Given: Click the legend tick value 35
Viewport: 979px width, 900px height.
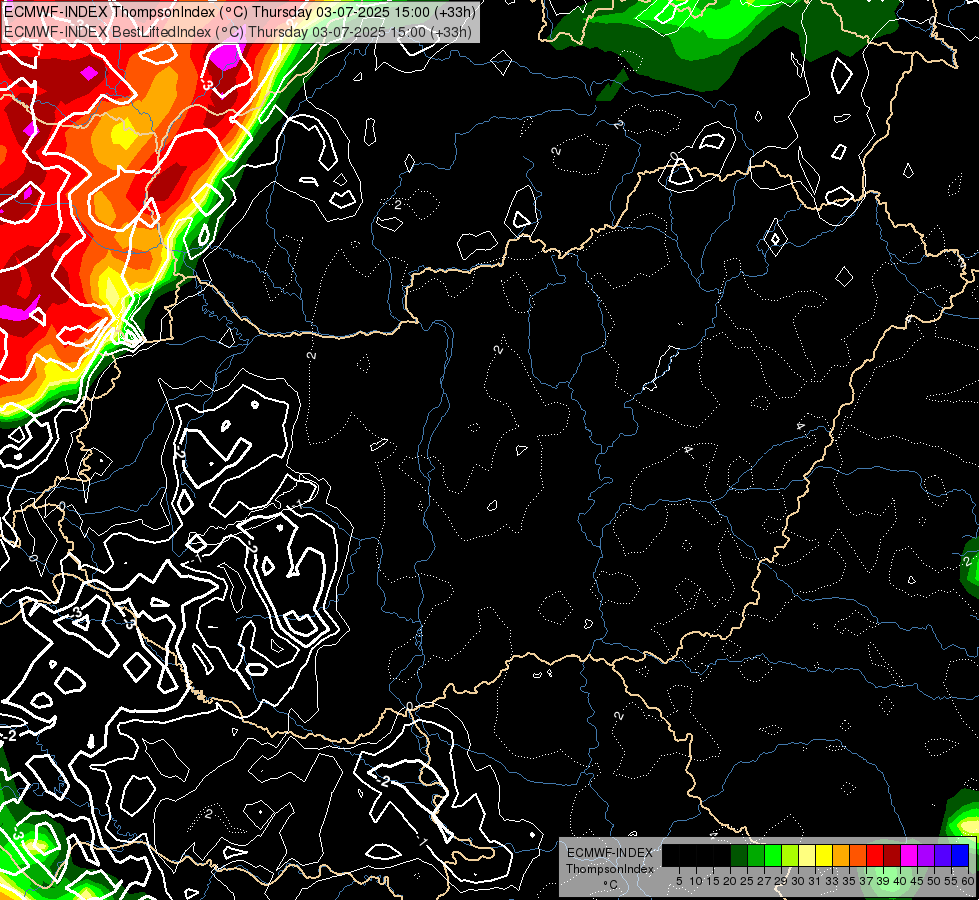Looking at the screenshot, I should (849, 881).
